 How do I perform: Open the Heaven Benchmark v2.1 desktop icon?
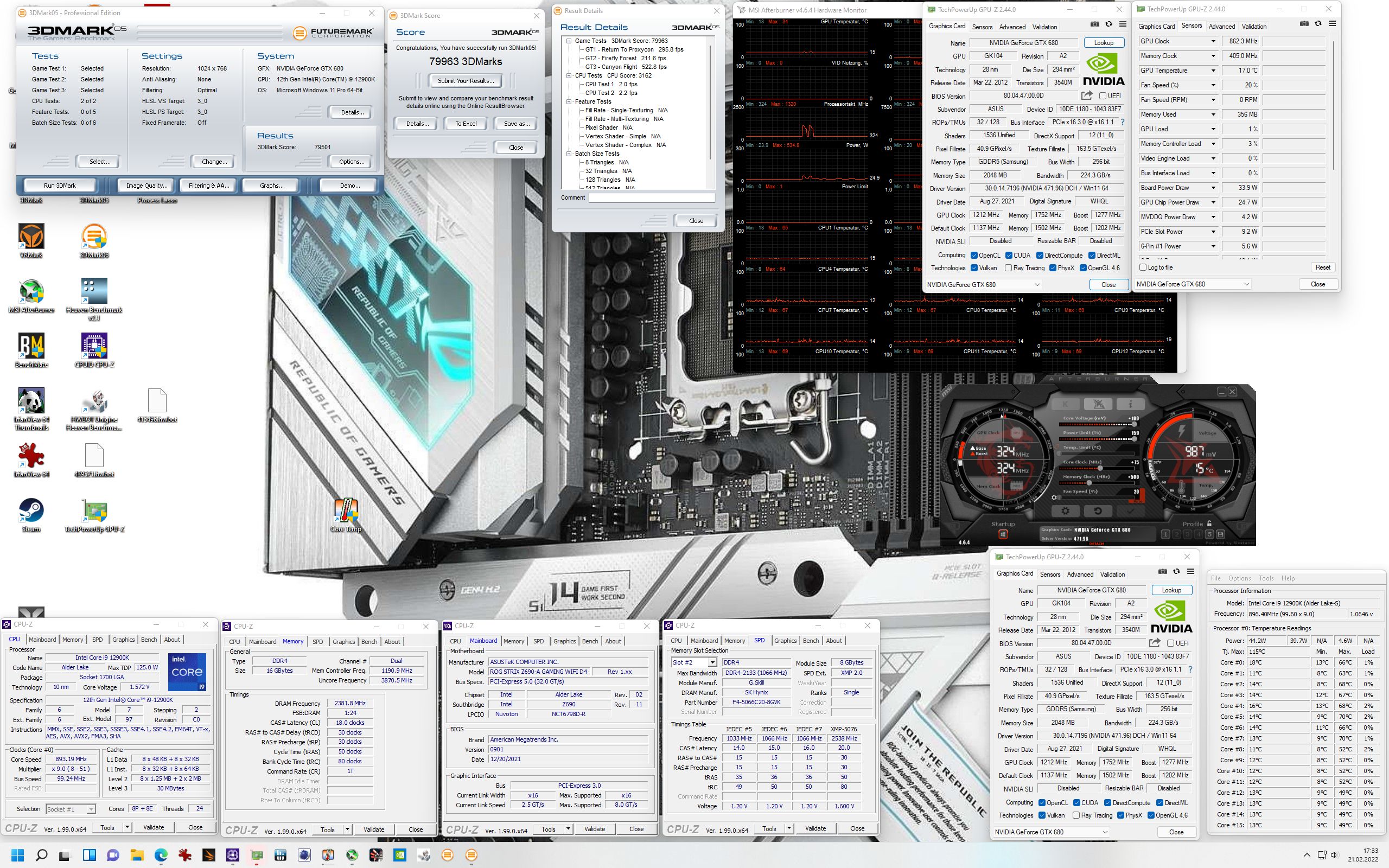click(94, 299)
